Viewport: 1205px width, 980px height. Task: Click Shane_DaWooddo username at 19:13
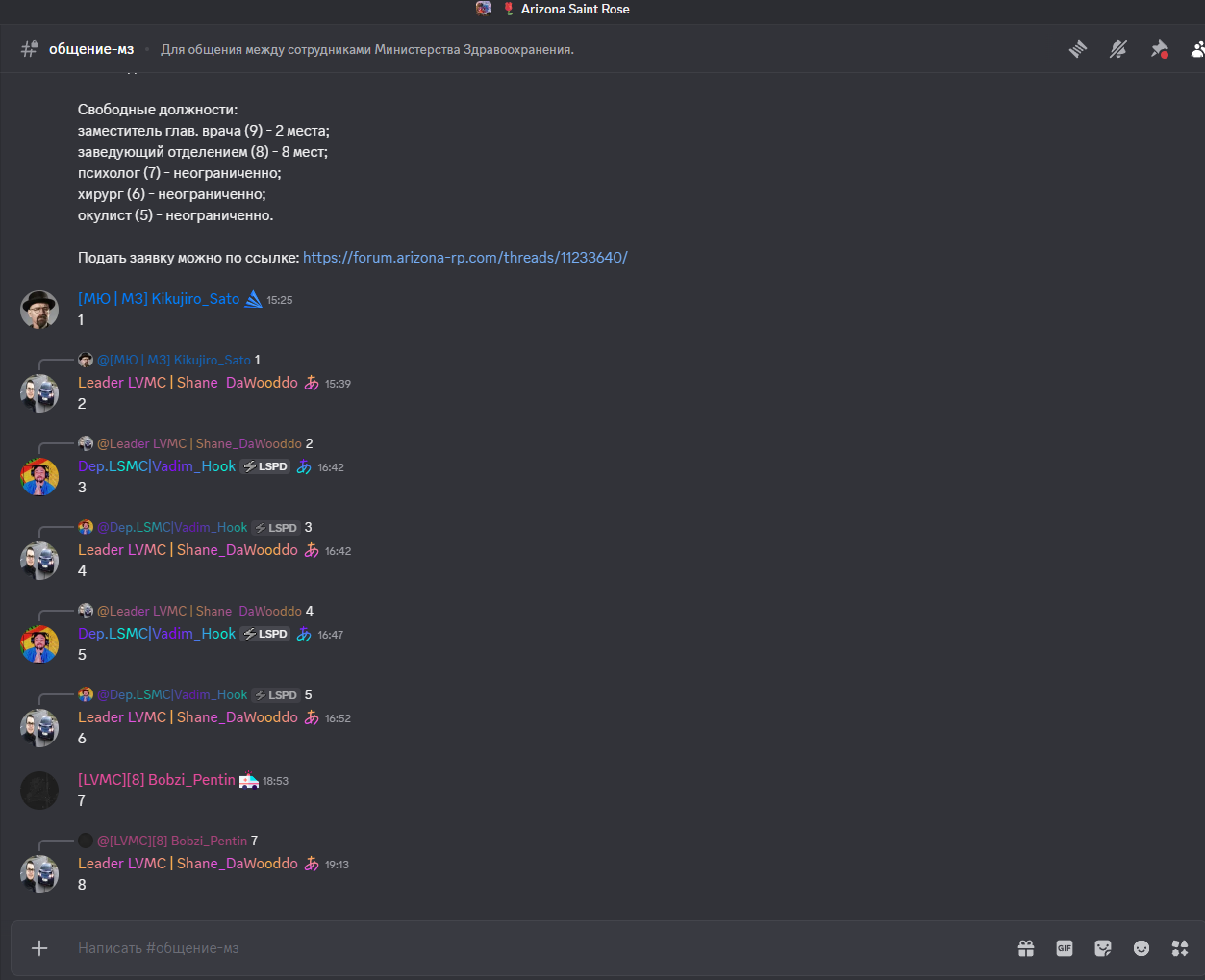[x=188, y=864]
